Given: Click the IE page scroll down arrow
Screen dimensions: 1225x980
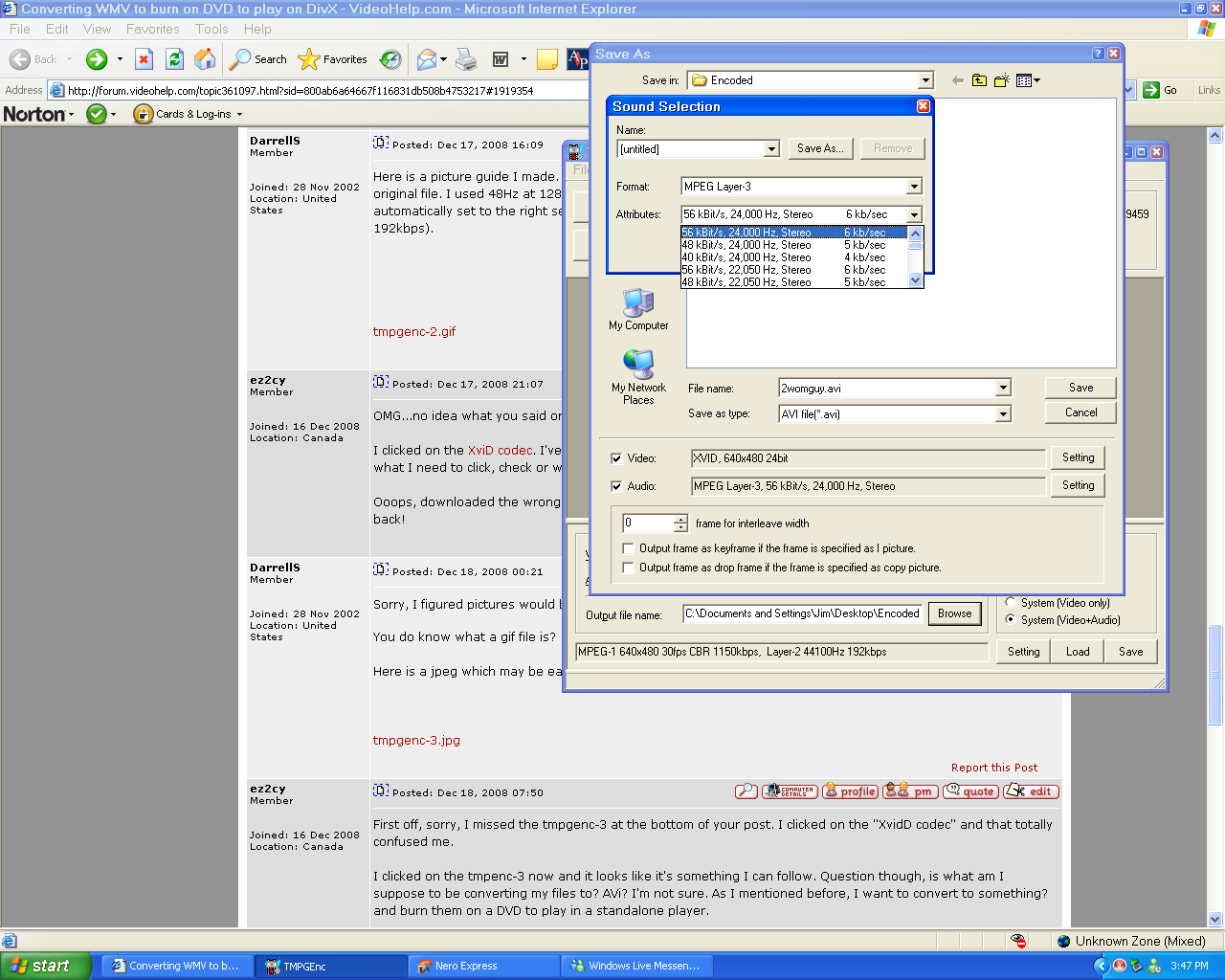Looking at the screenshot, I should (x=1215, y=920).
